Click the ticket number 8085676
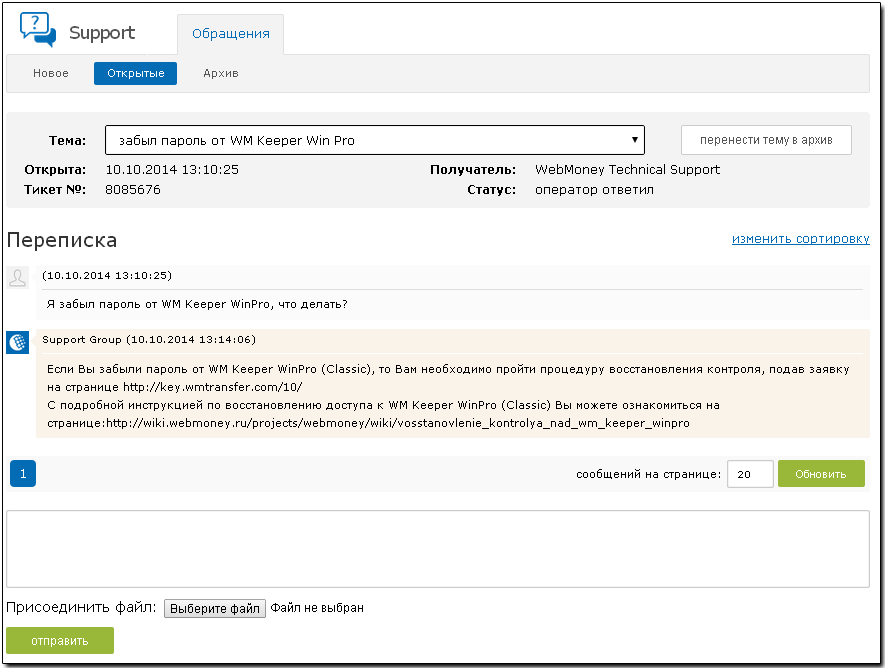The image size is (885, 668). (x=133, y=190)
